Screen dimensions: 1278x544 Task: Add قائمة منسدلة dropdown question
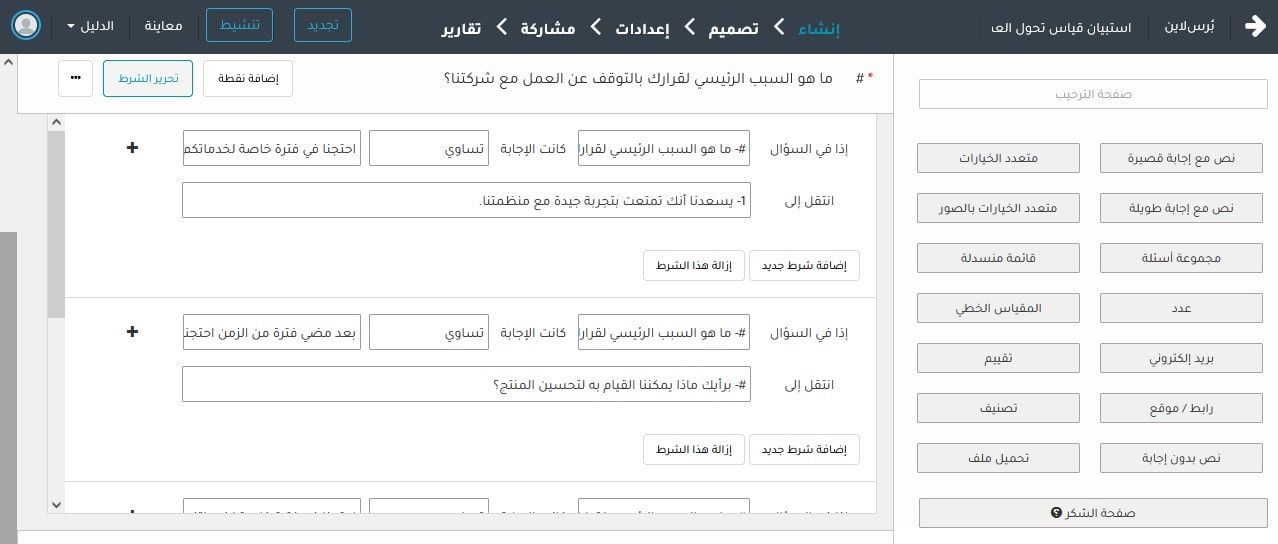click(998, 258)
